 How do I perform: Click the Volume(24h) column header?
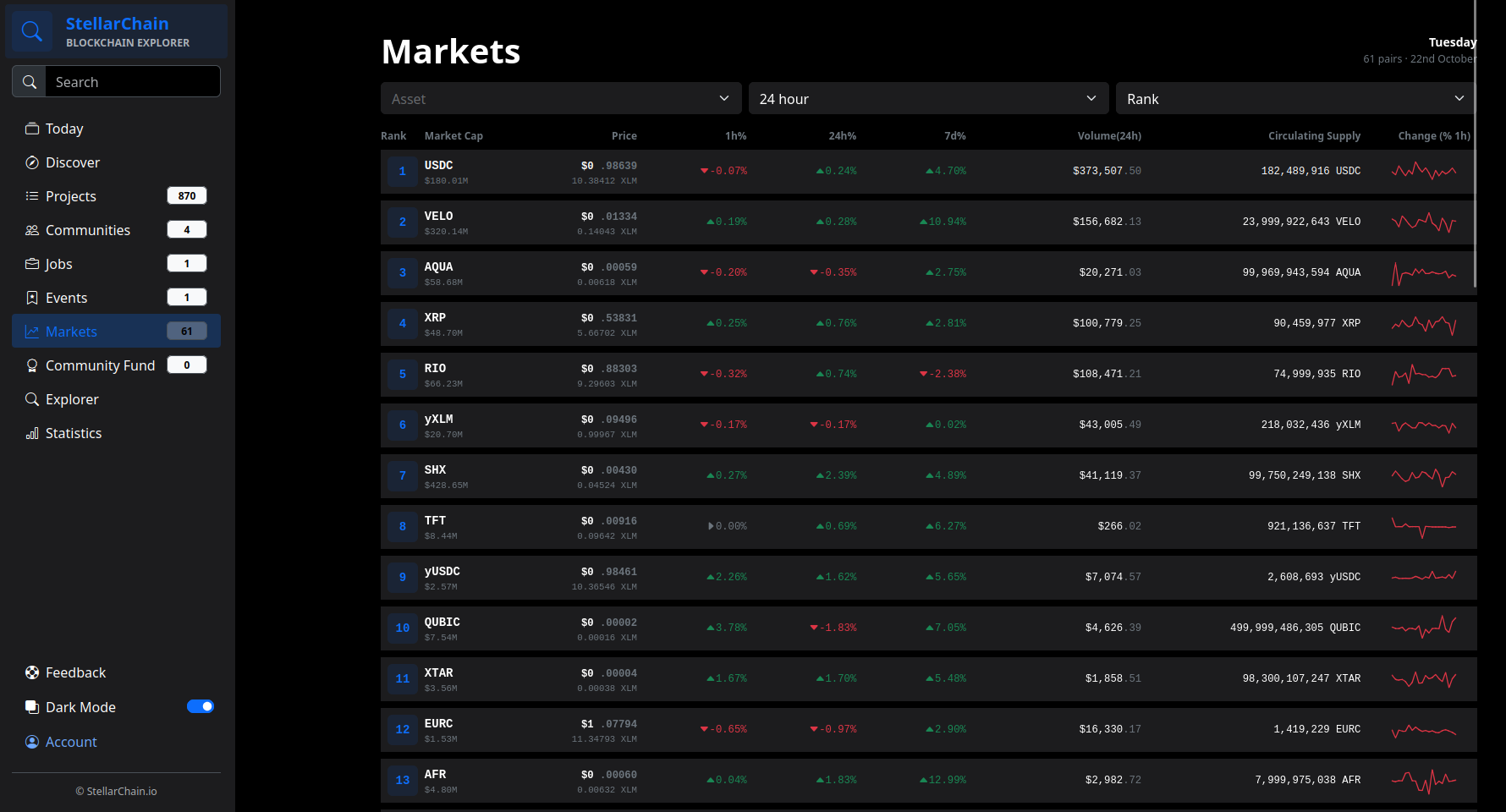(1109, 135)
